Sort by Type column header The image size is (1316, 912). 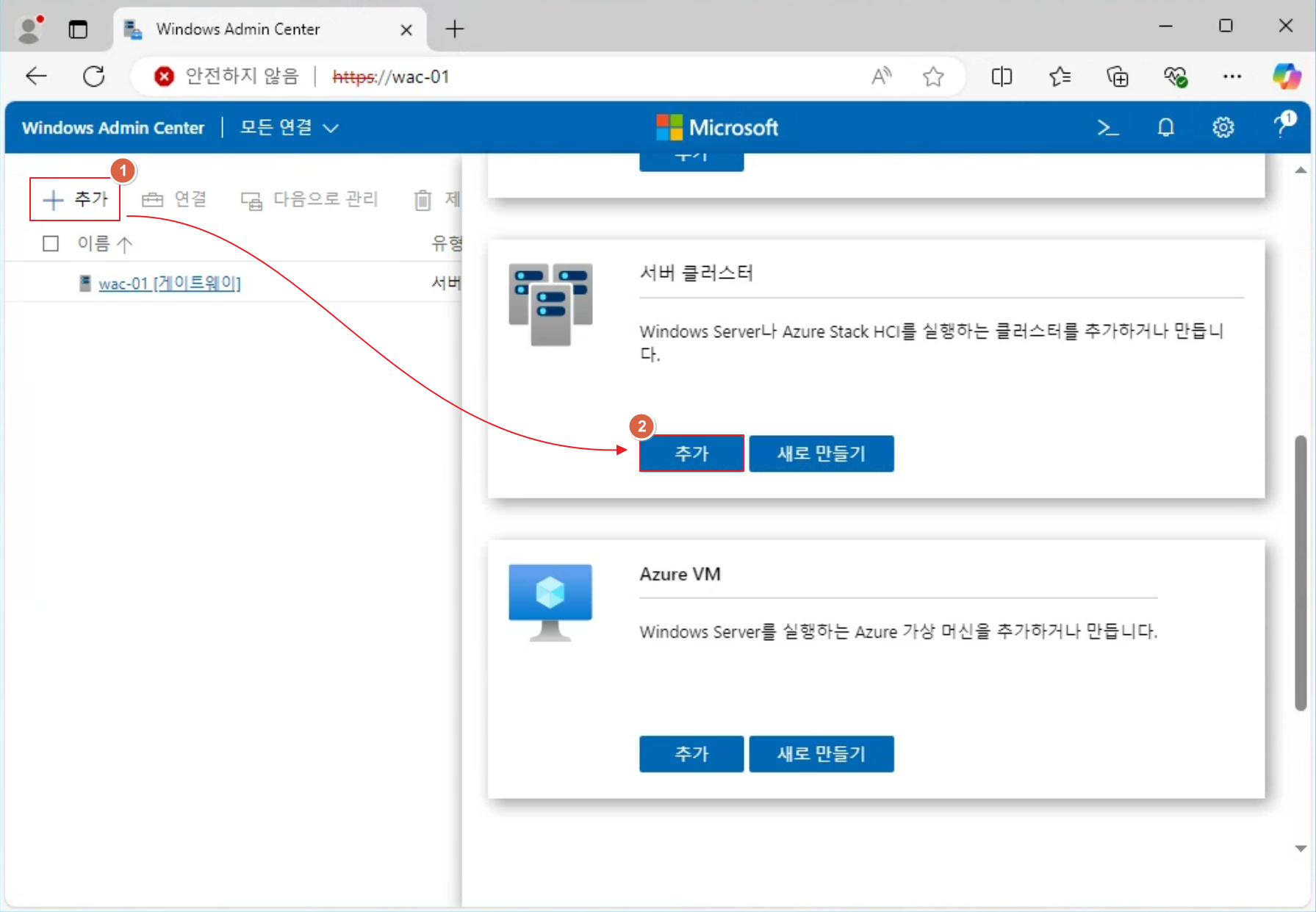(446, 243)
